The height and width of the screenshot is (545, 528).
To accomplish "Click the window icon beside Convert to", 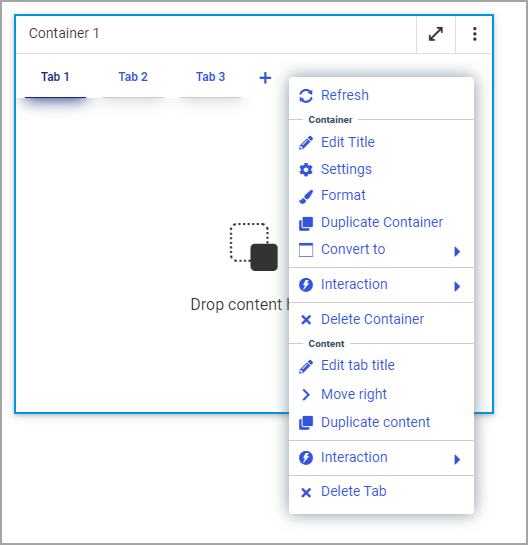I will click(x=306, y=250).
